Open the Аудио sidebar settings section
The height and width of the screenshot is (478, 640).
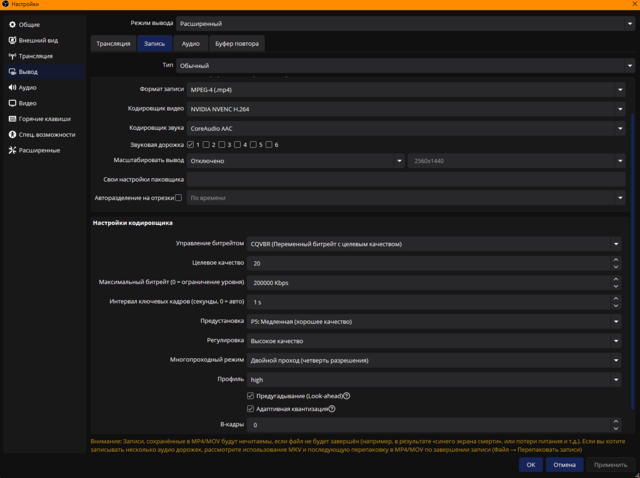tap(28, 87)
